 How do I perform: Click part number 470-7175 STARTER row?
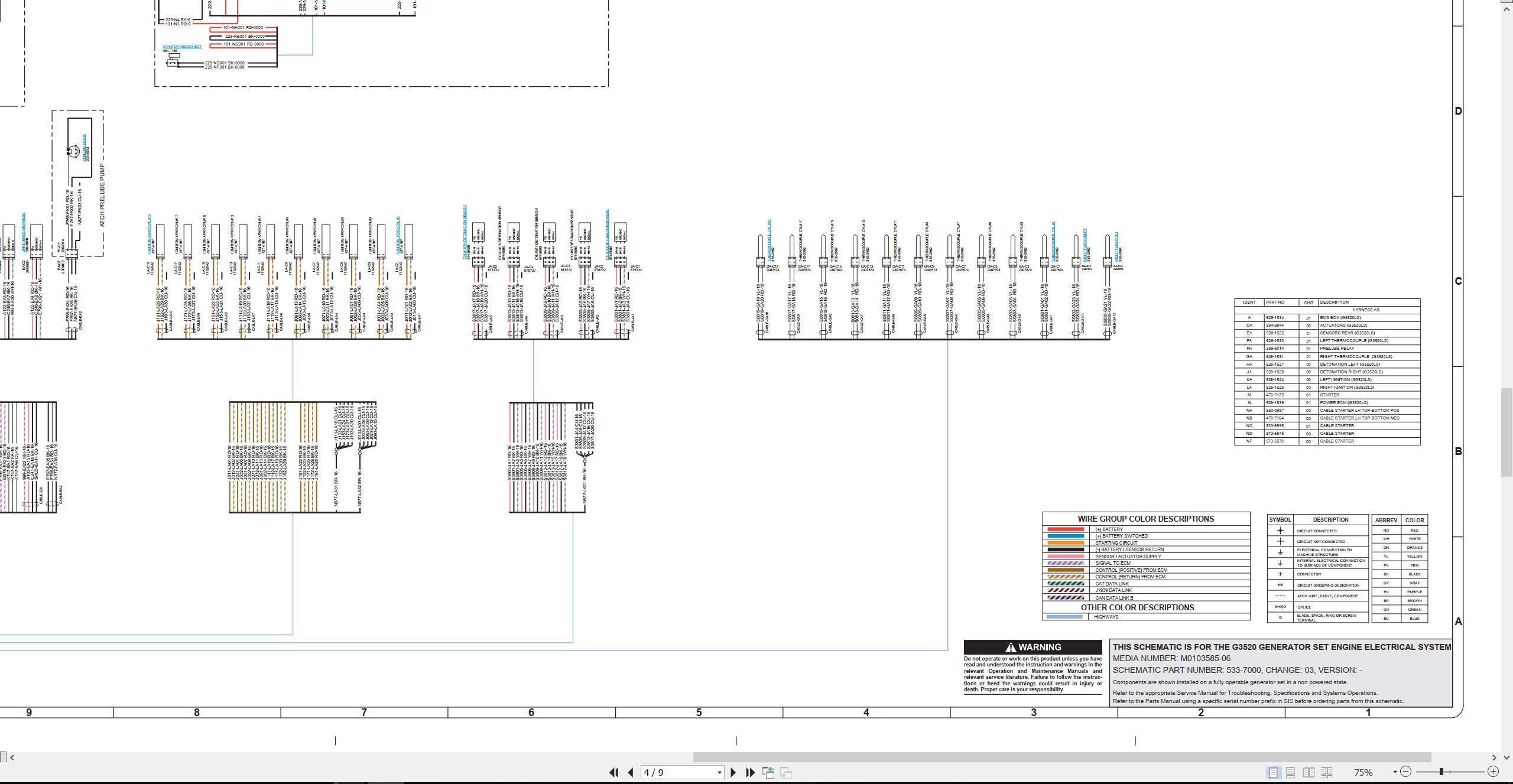click(x=1327, y=395)
